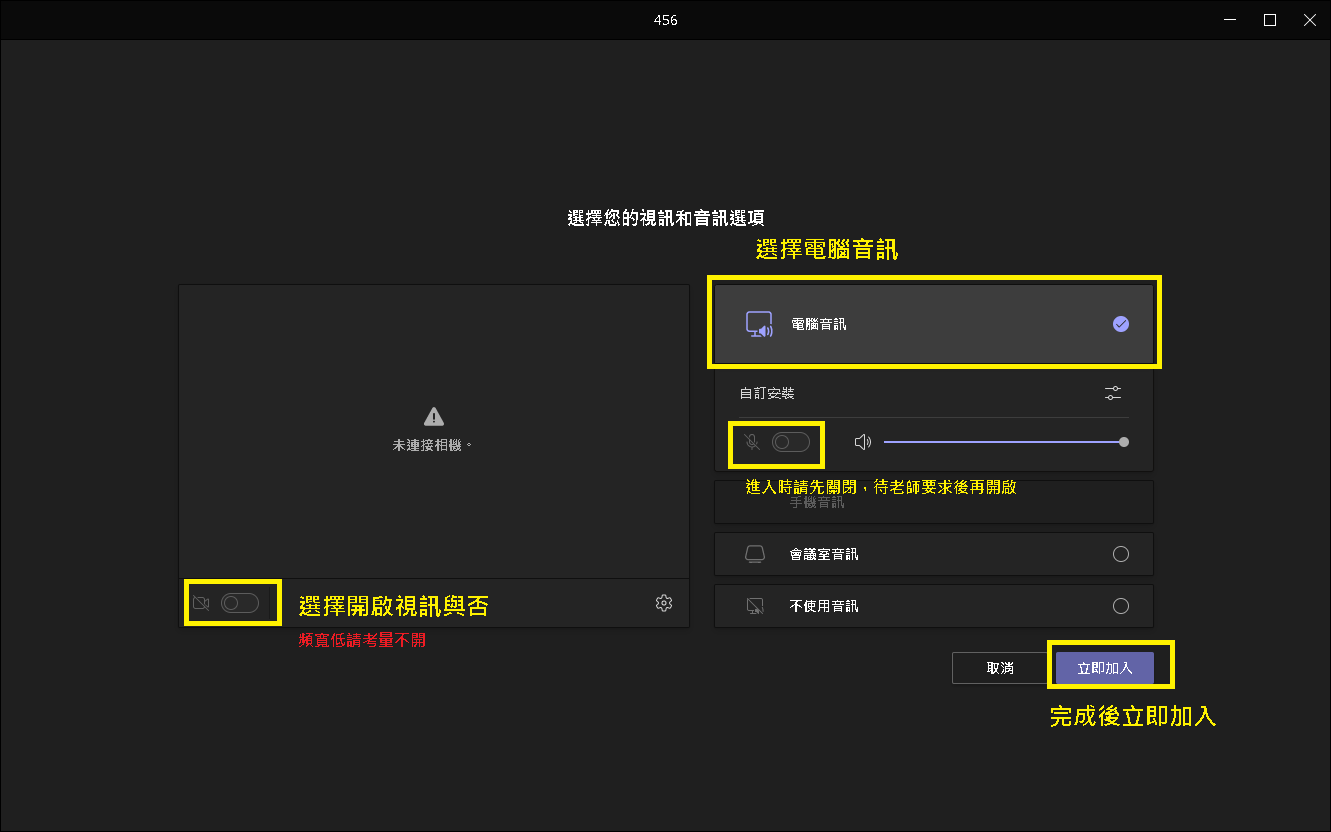Click the middle of the volume slider
Viewport: 1331px width, 832px height.
(1004, 442)
